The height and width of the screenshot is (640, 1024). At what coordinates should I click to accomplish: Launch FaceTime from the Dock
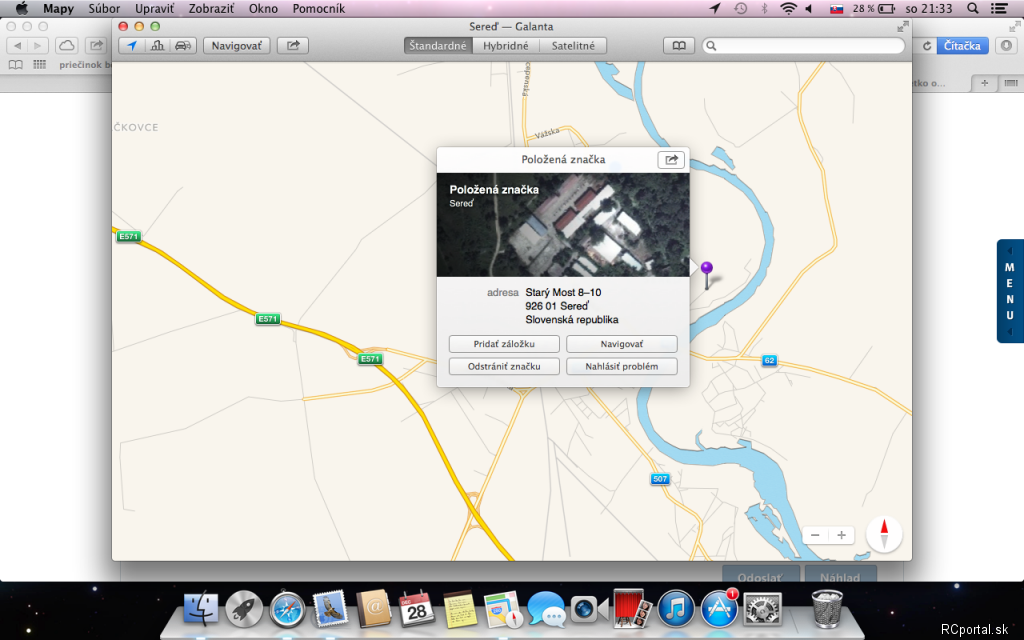click(588, 609)
